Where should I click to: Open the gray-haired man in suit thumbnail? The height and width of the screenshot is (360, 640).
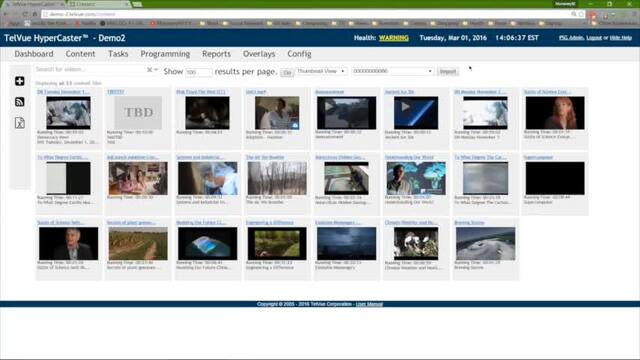(69, 244)
